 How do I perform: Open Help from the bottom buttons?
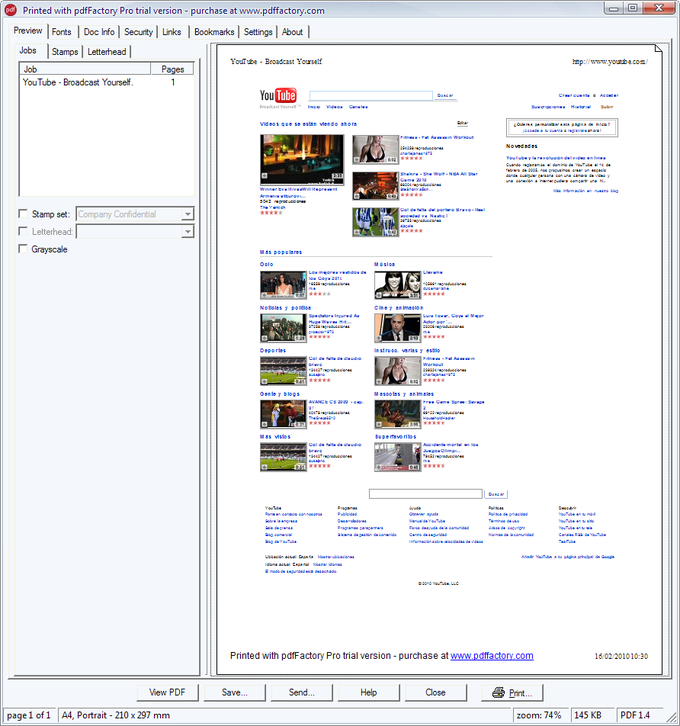(369, 692)
